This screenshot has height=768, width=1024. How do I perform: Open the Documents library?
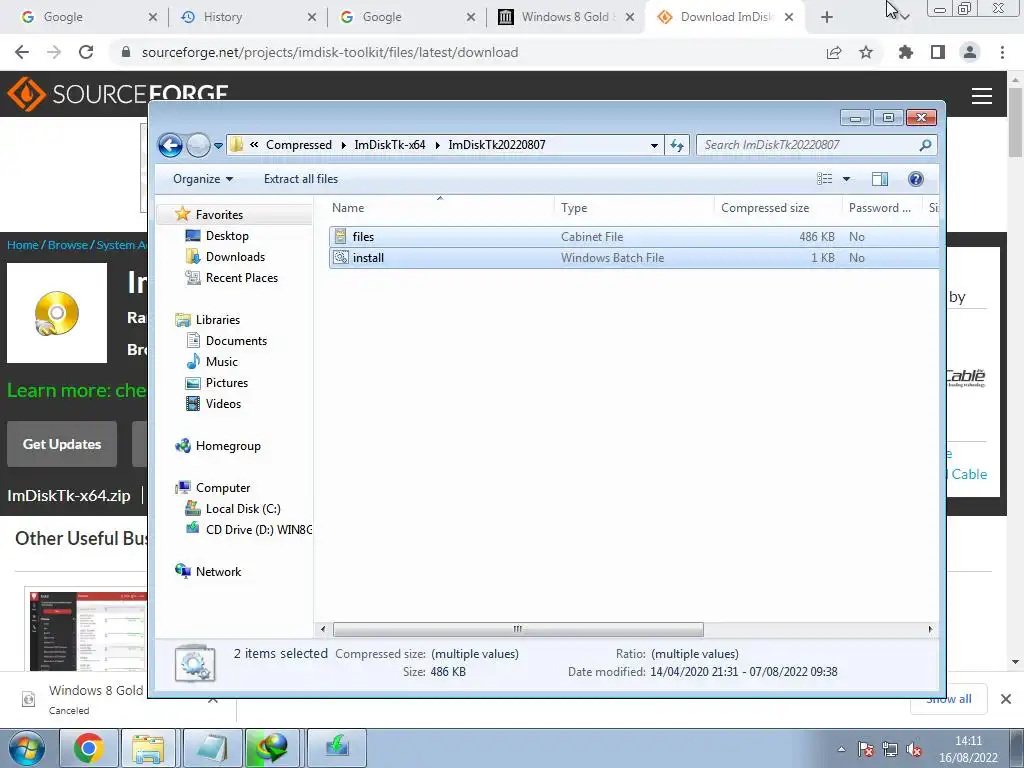coord(236,340)
